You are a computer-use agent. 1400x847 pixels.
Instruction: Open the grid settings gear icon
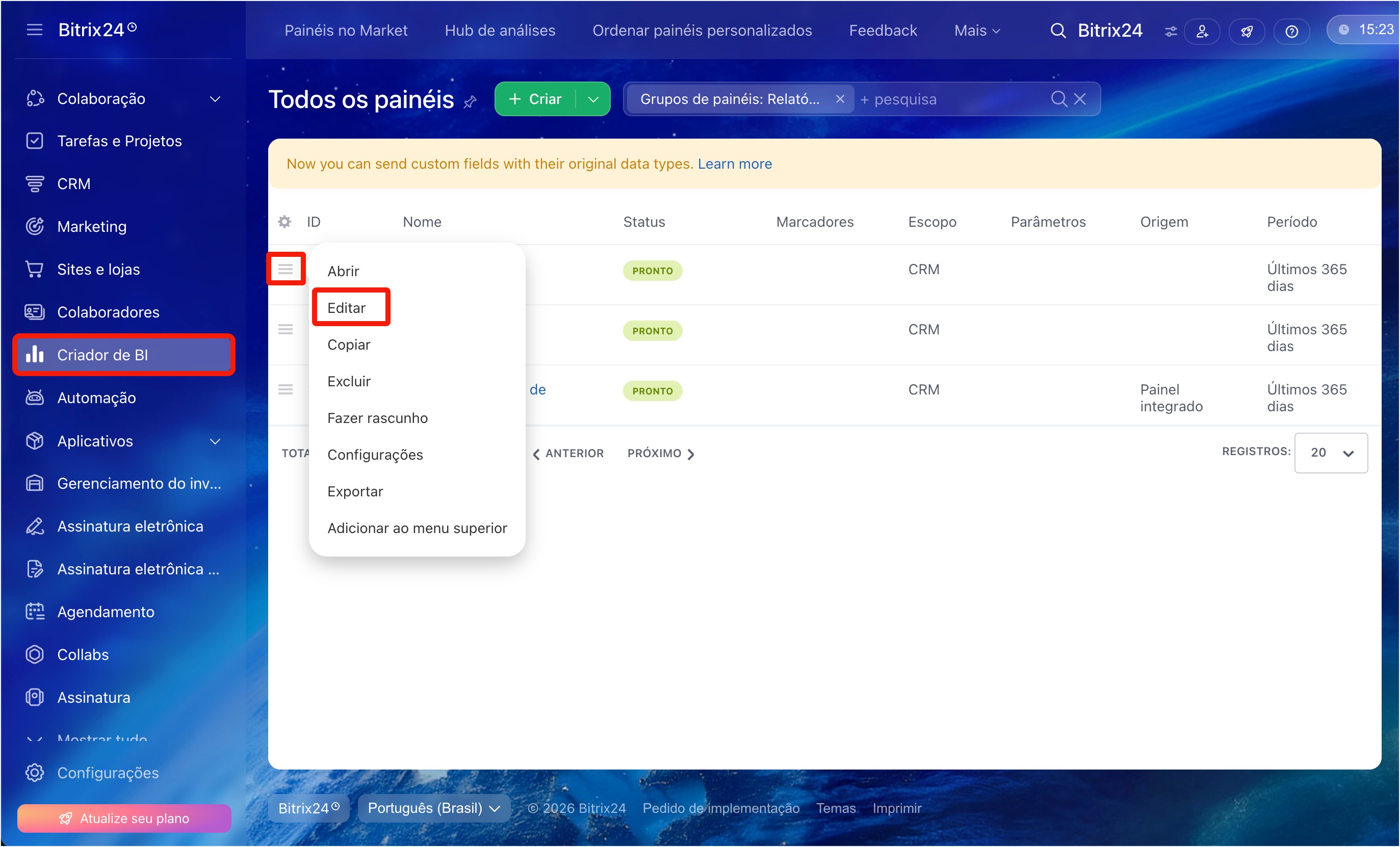coord(284,222)
